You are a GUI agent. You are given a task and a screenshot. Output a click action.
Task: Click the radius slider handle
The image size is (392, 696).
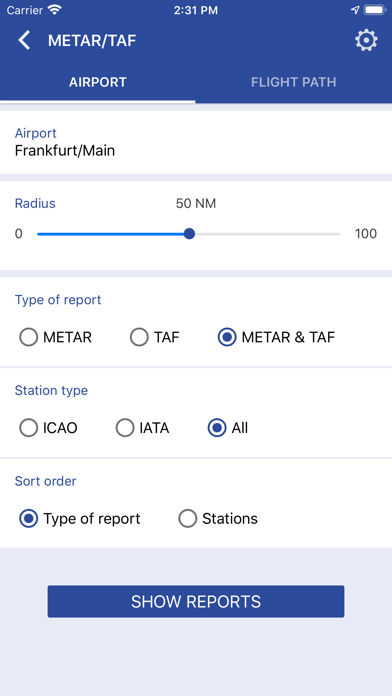pos(190,234)
